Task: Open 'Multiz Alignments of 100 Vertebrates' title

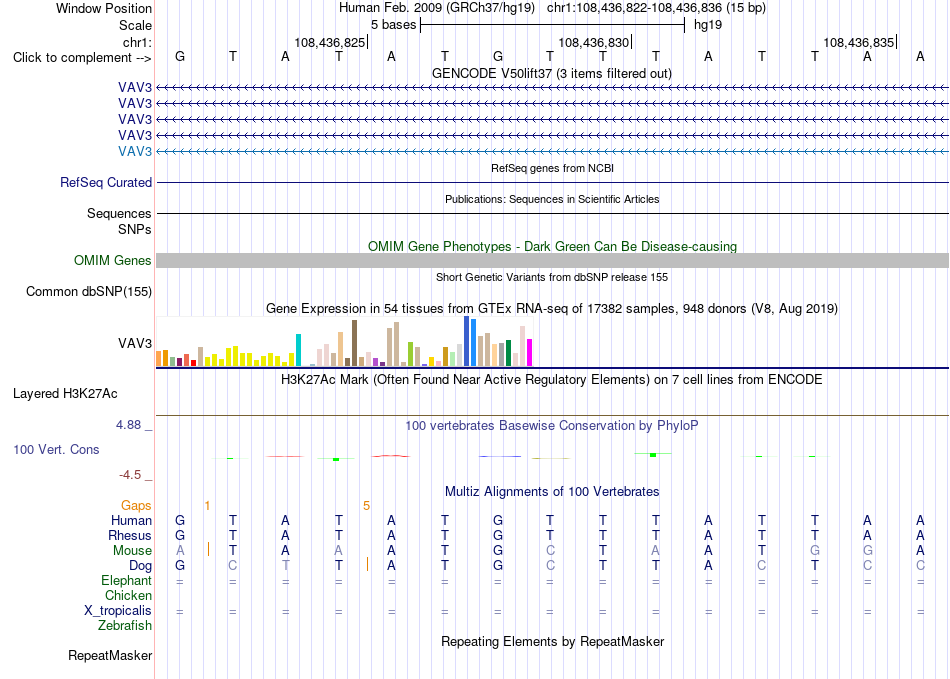Action: coord(552,492)
